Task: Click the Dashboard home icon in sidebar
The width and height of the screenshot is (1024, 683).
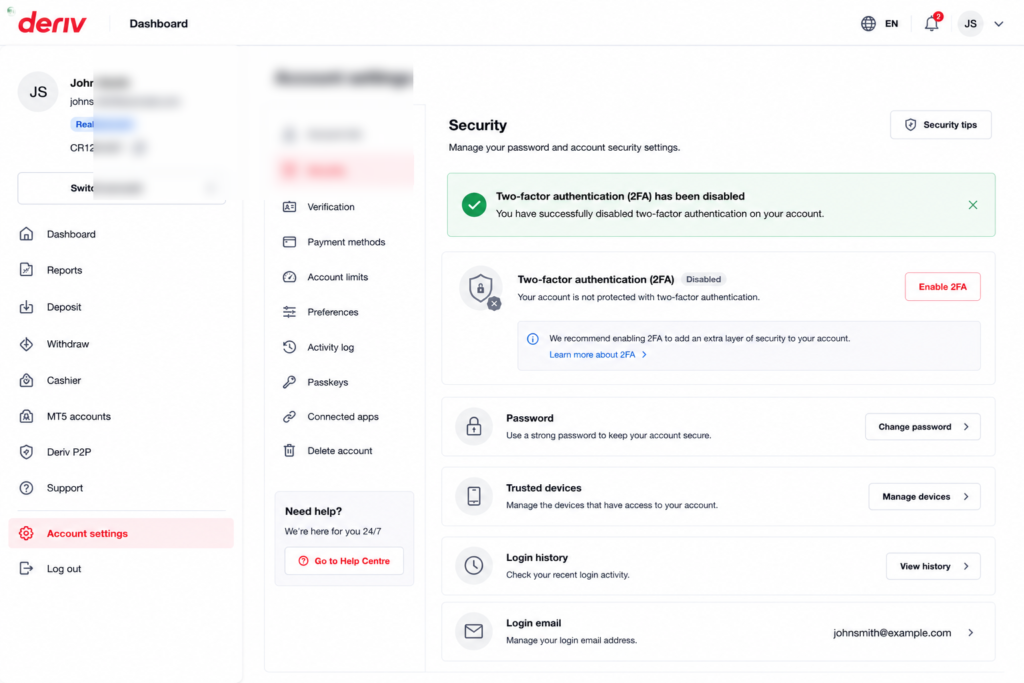Action: [x=26, y=234]
